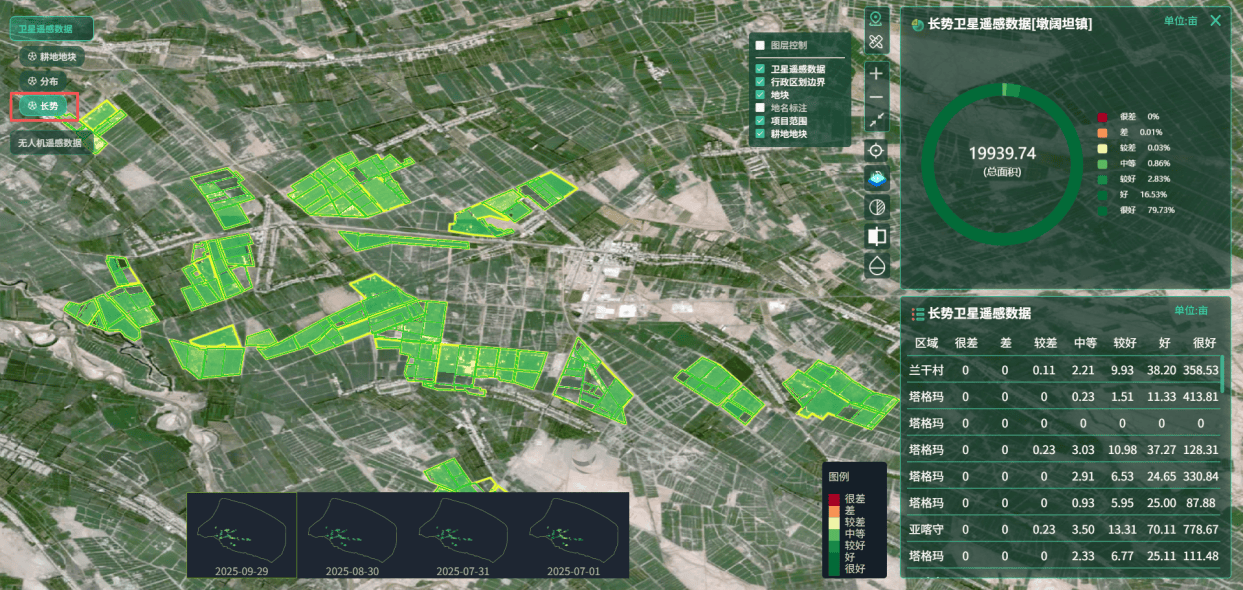Select the 耕地地块 menu item
The image size is (1243, 590).
54,57
